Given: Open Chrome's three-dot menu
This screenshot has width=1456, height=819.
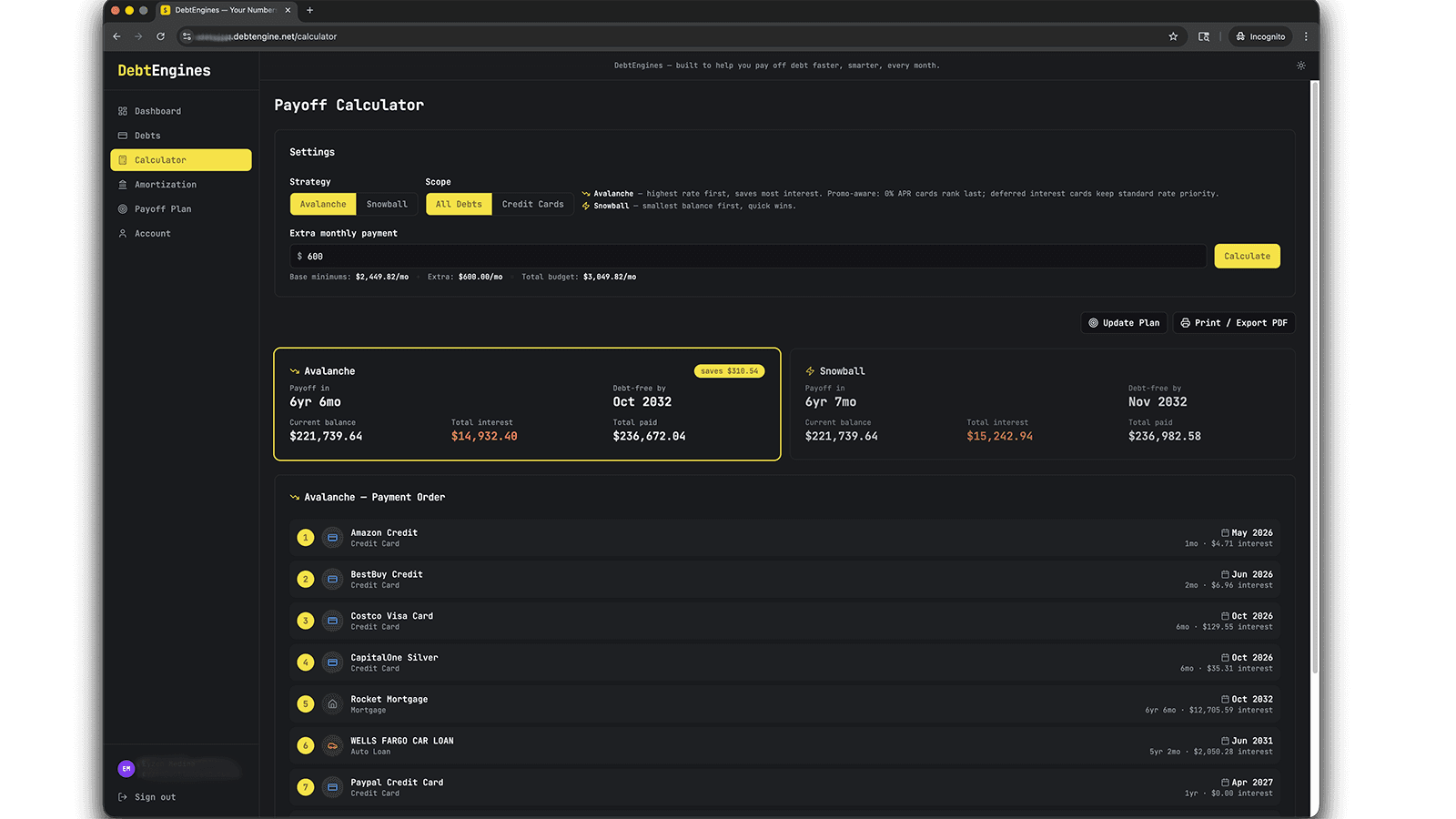Looking at the screenshot, I should [x=1306, y=36].
